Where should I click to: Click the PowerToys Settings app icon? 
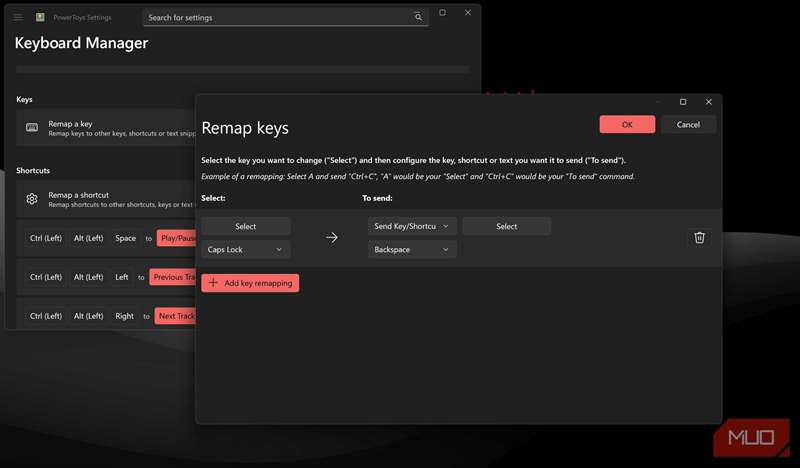(40, 17)
